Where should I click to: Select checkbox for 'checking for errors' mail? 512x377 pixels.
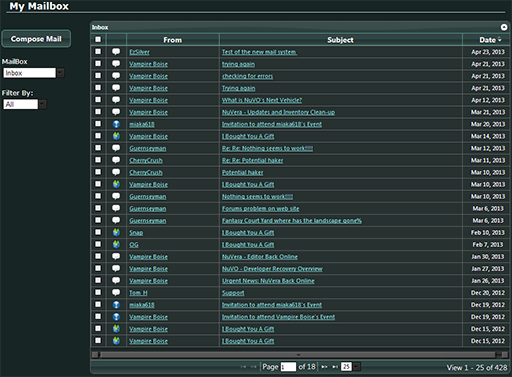point(98,75)
